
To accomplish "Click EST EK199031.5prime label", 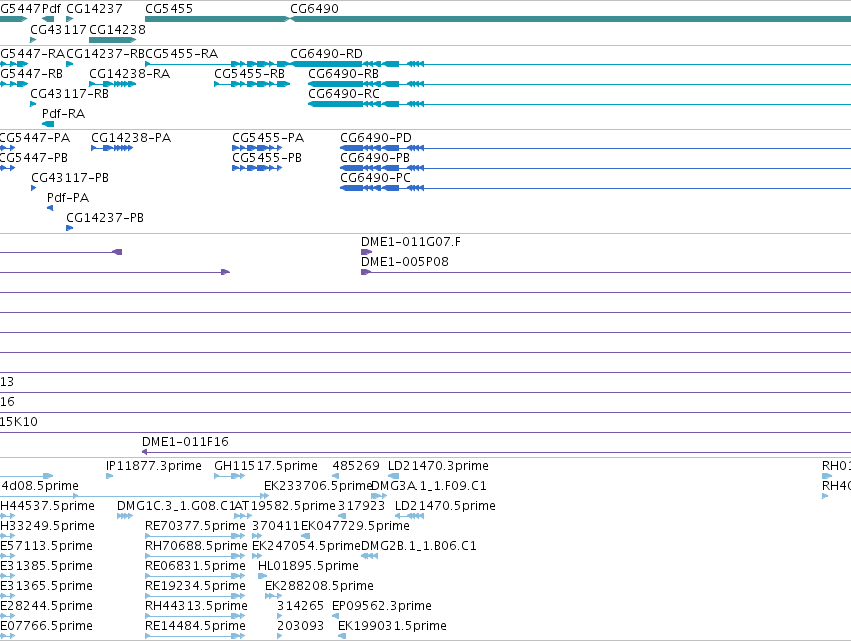I will [x=392, y=627].
